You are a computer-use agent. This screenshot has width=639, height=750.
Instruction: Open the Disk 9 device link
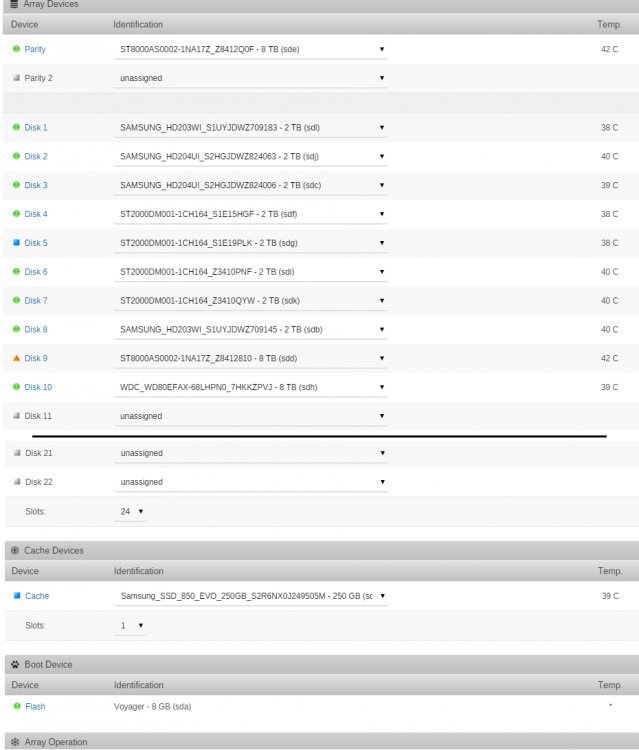[x=36, y=358]
